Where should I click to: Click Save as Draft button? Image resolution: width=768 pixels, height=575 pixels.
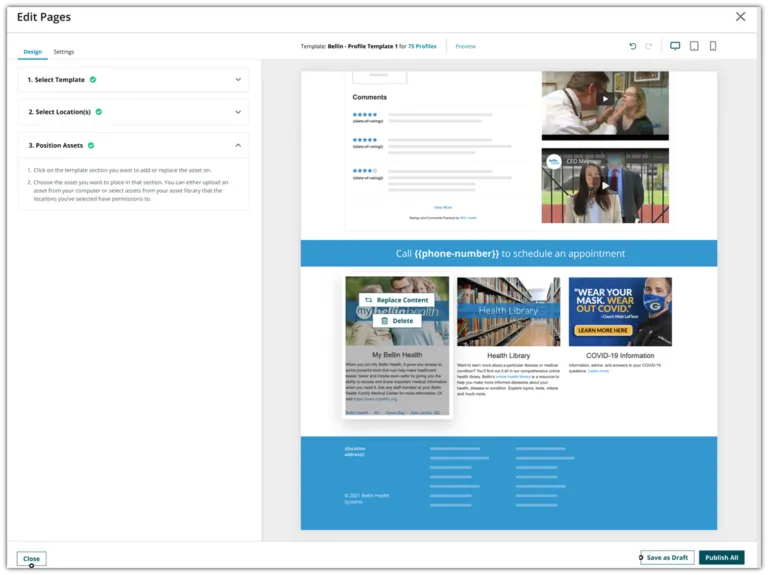point(667,557)
